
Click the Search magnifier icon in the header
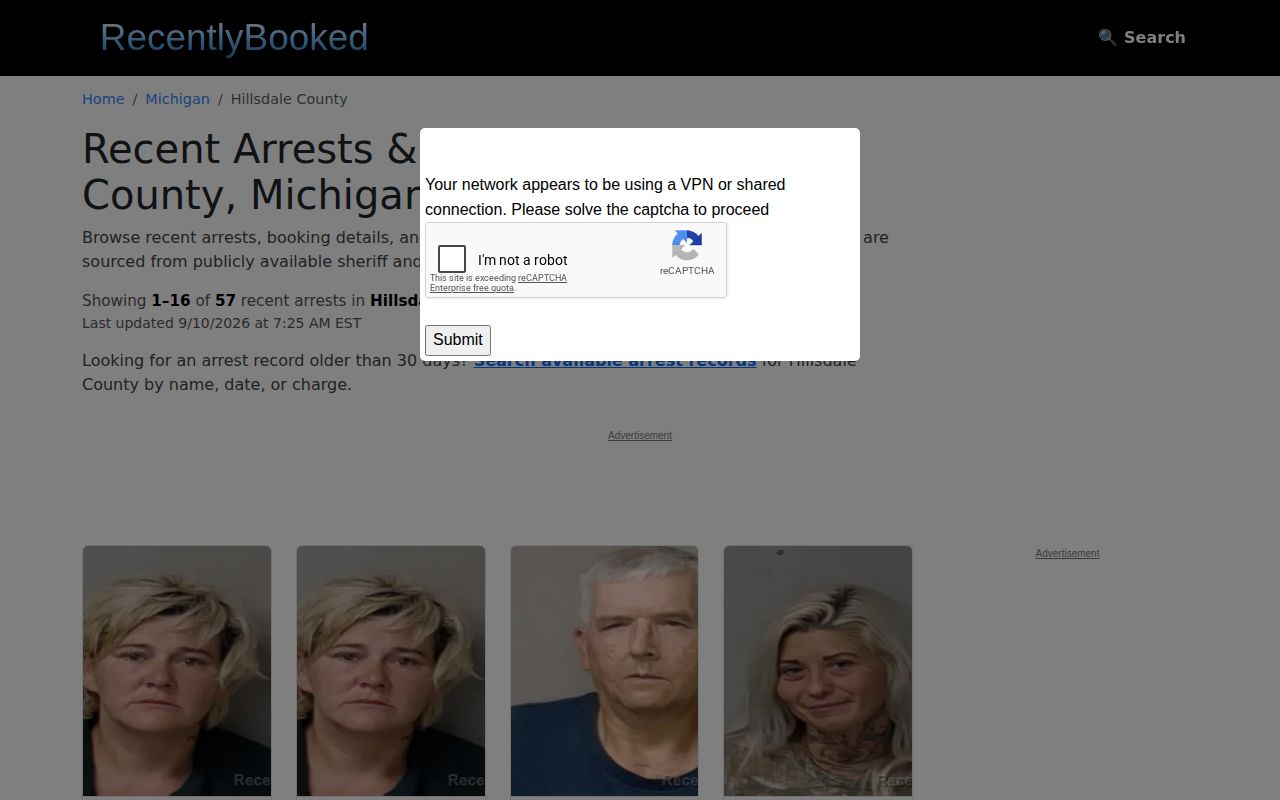1107,37
